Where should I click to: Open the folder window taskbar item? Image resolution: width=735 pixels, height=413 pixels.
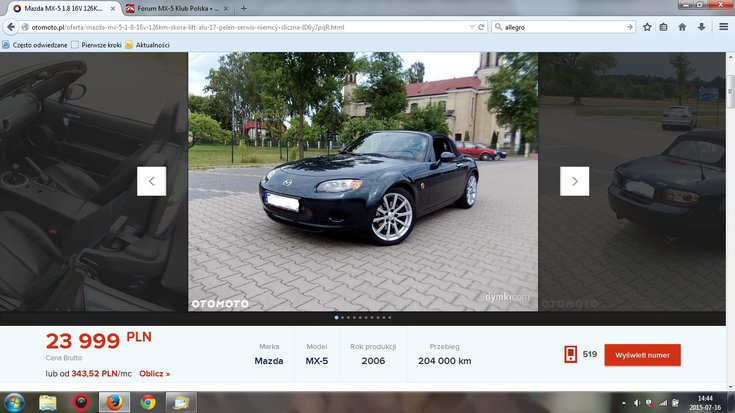tap(181, 403)
